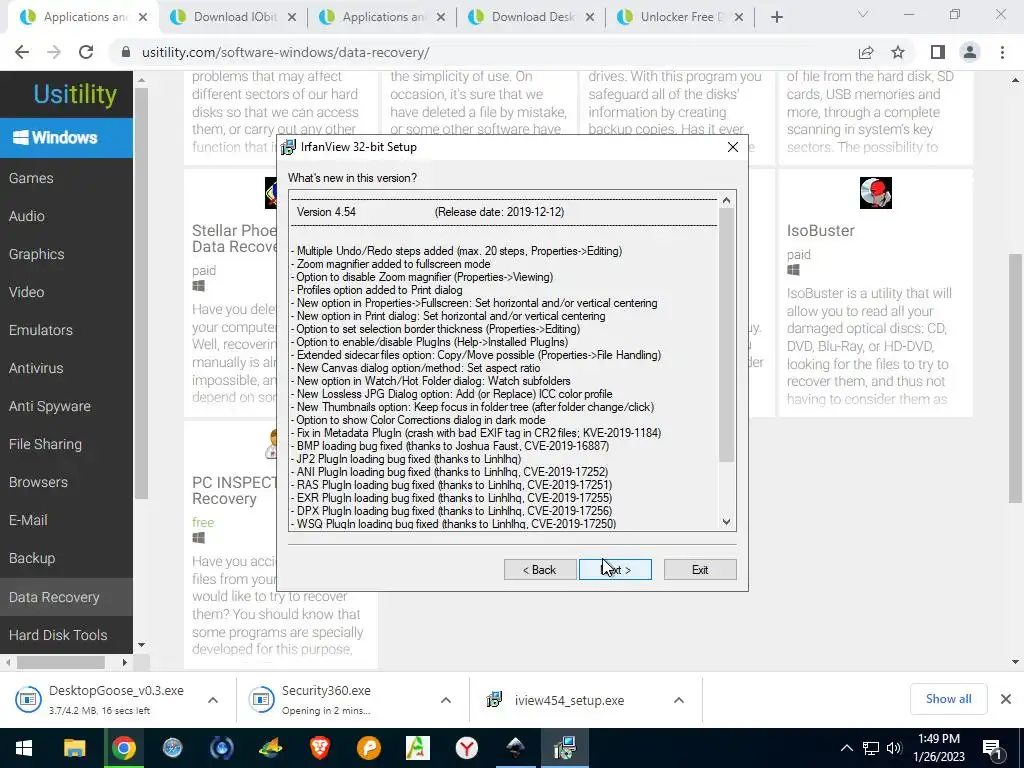1024x768 pixels.
Task: Click the Security360.exe download item
Action: (325, 699)
